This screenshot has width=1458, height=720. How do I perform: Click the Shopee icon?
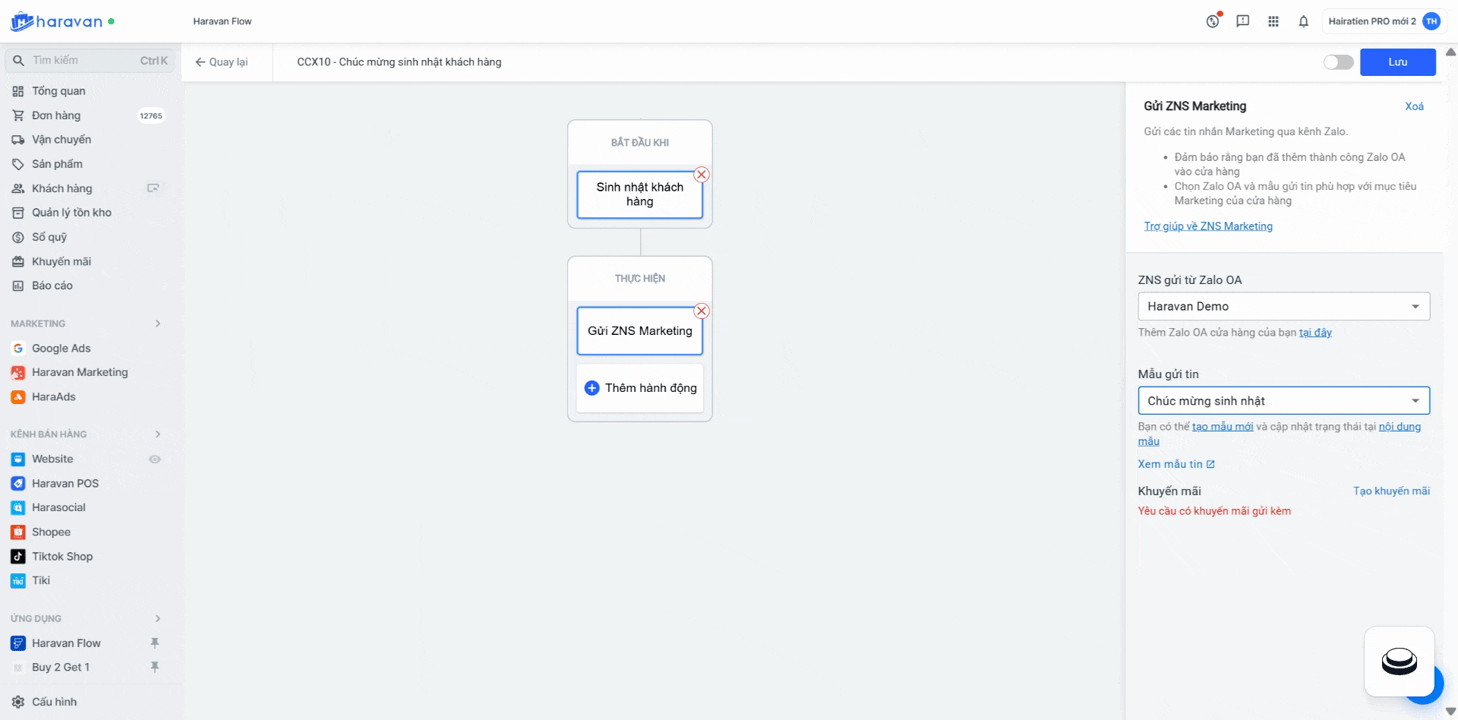pos(18,532)
